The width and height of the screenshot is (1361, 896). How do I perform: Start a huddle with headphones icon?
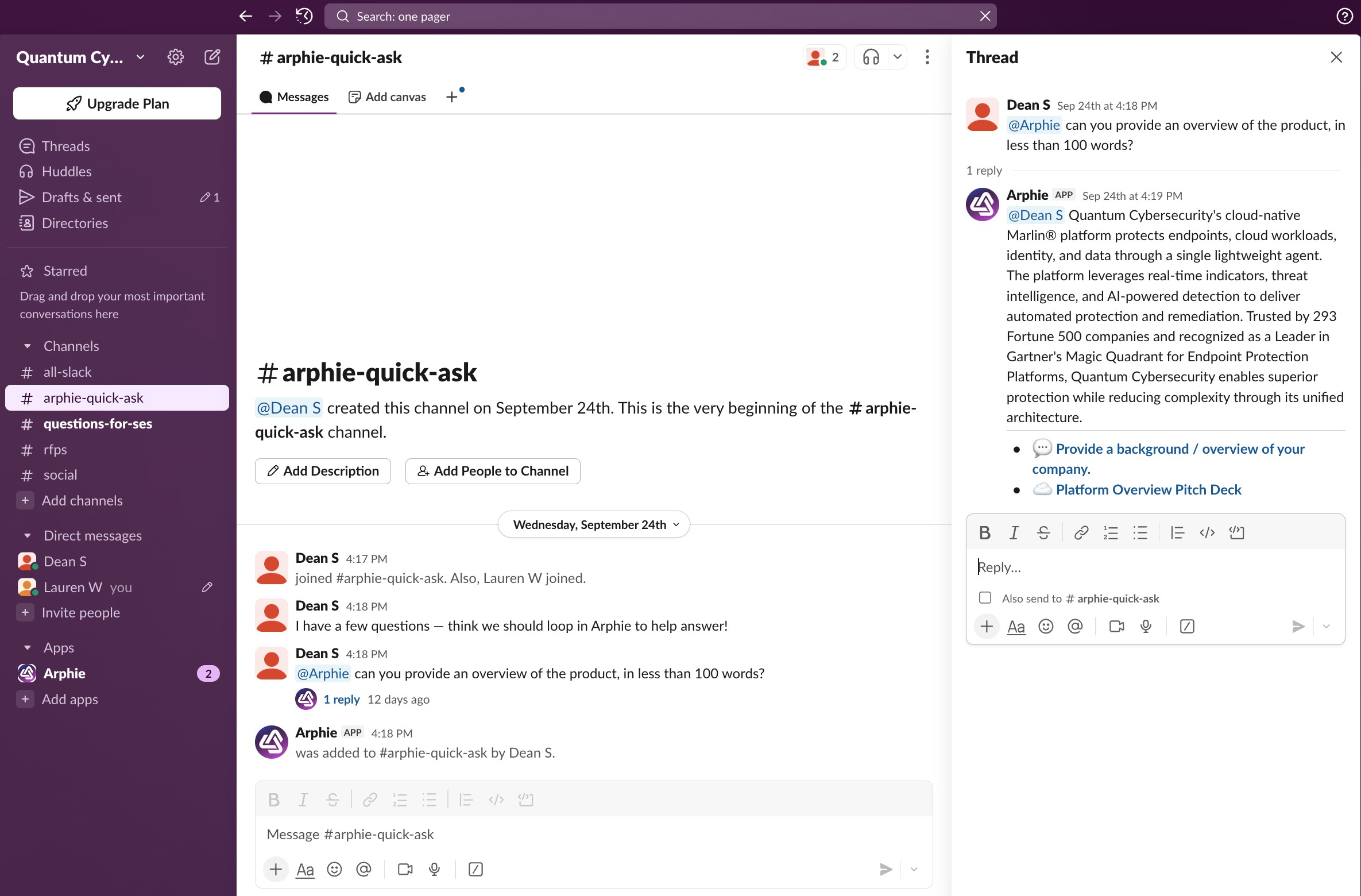coord(871,57)
